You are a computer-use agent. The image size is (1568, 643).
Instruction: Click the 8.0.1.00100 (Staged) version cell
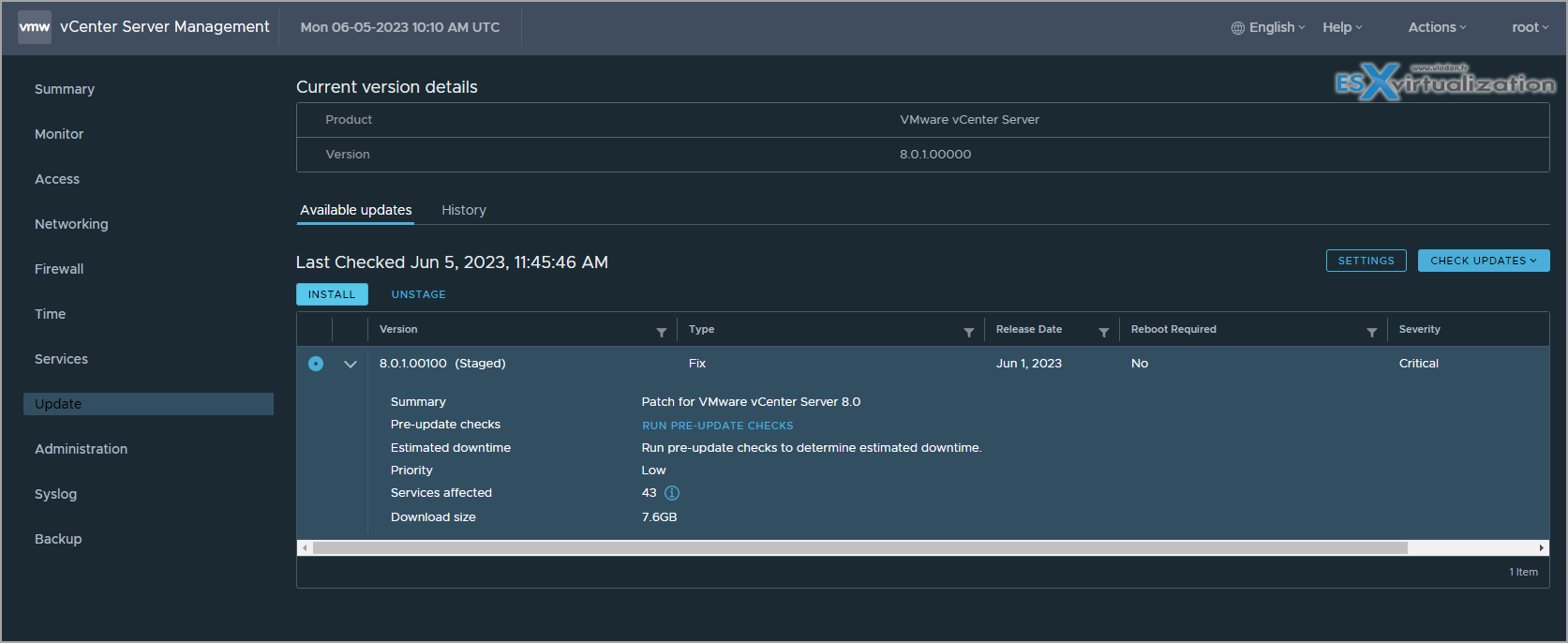coord(442,364)
